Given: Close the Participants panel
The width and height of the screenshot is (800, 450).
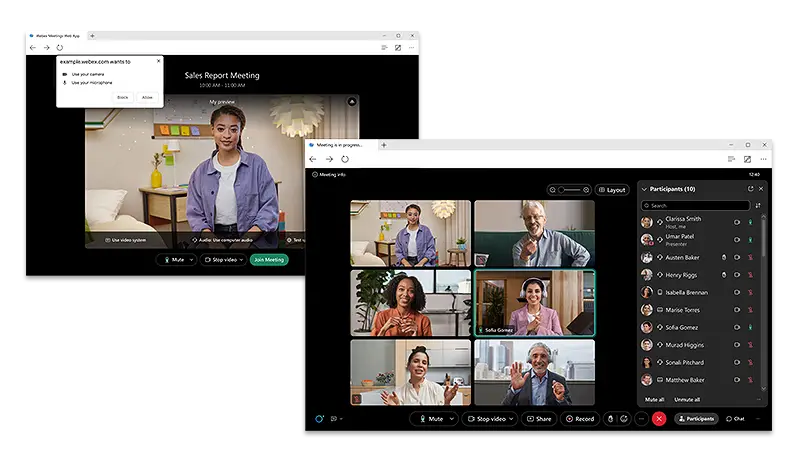Looking at the screenshot, I should (761, 189).
